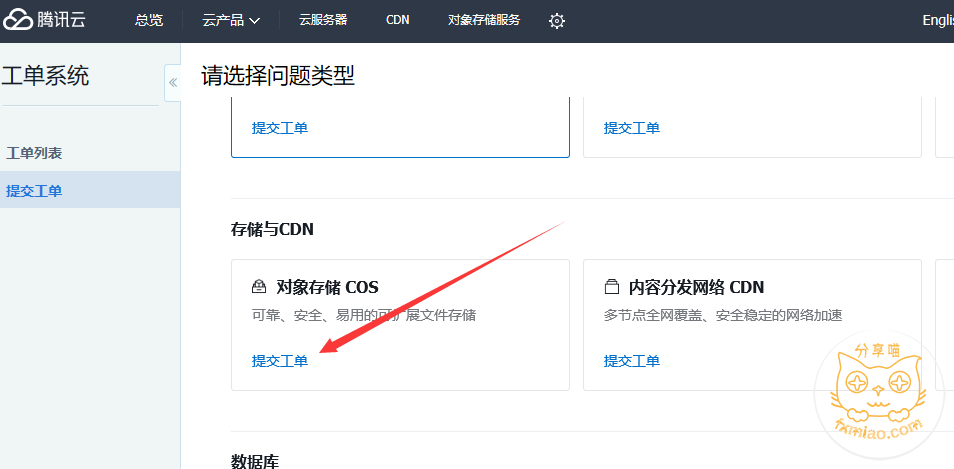Click 提交工单 under 对象存储 COS

click(x=280, y=361)
